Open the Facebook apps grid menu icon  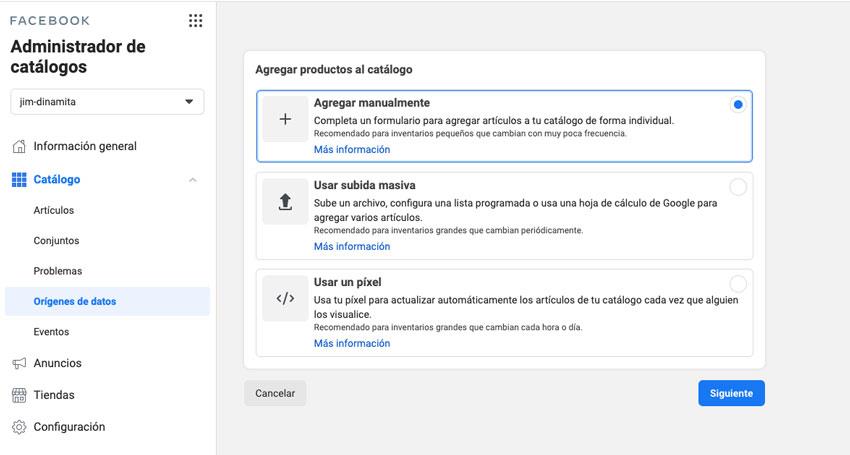click(x=195, y=21)
